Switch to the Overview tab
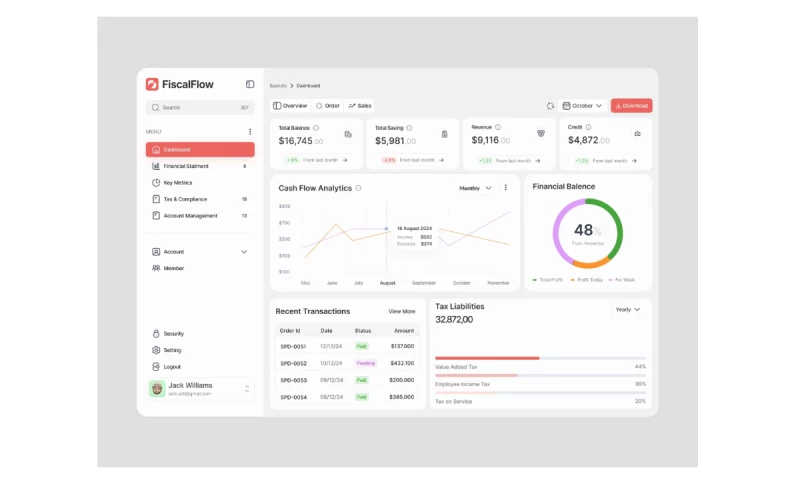The width and height of the screenshot is (800, 480). [x=290, y=106]
